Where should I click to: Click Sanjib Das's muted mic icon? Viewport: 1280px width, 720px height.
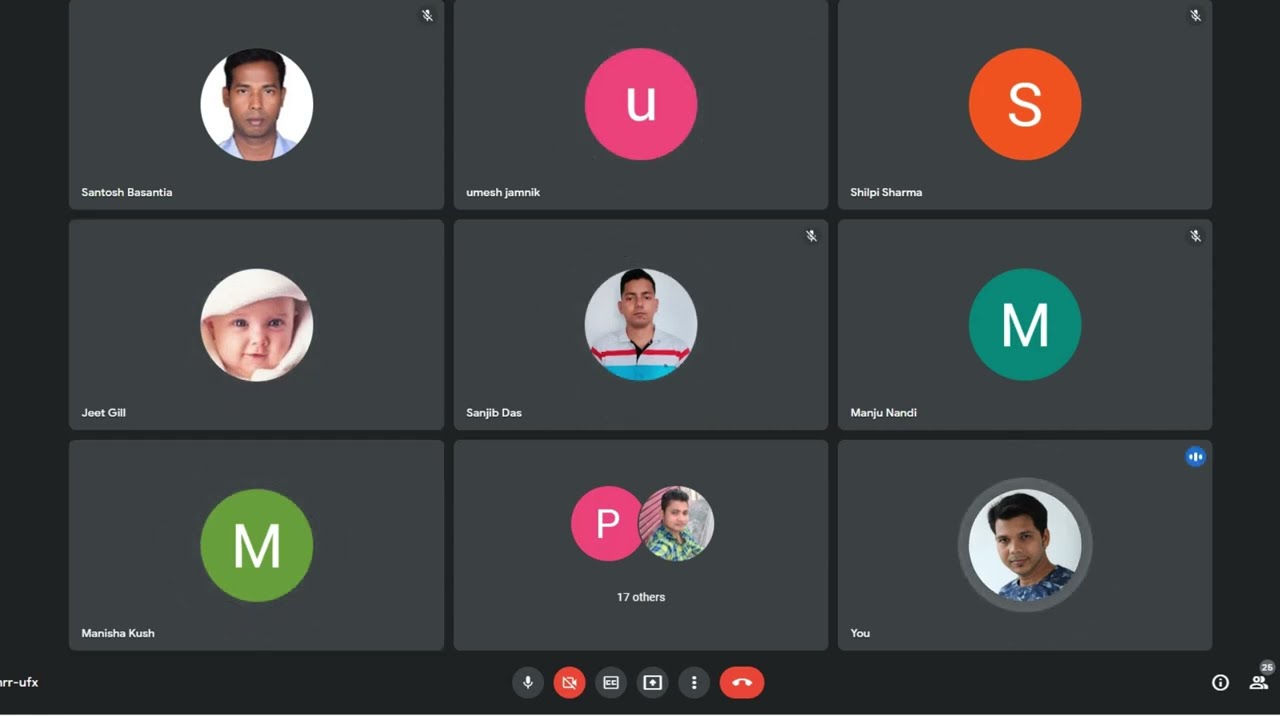pyautogui.click(x=811, y=236)
